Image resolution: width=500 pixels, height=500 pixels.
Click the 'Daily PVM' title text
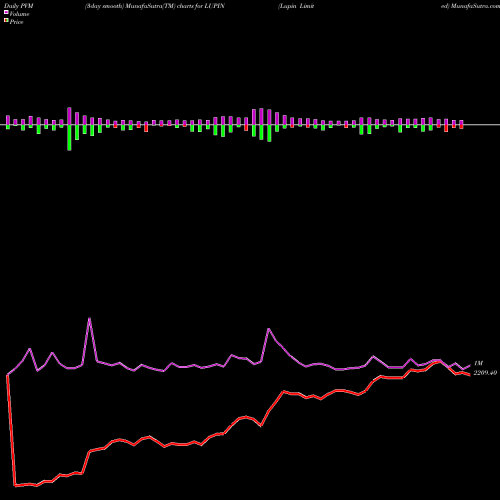[x=19, y=6]
